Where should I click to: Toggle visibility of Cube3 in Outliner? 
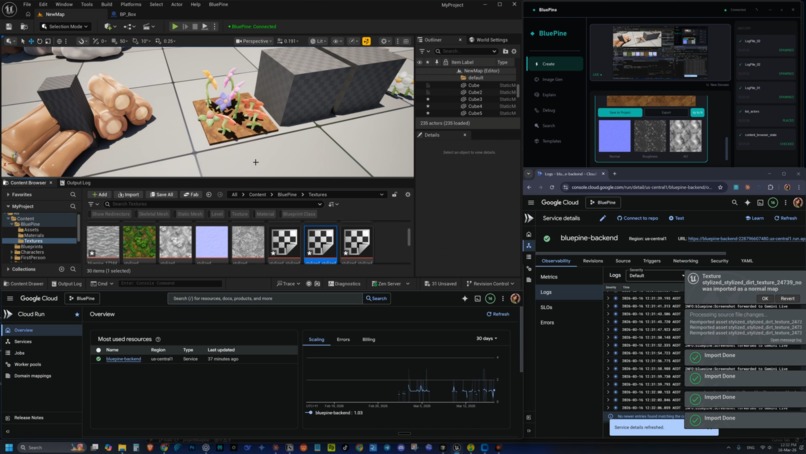point(428,99)
